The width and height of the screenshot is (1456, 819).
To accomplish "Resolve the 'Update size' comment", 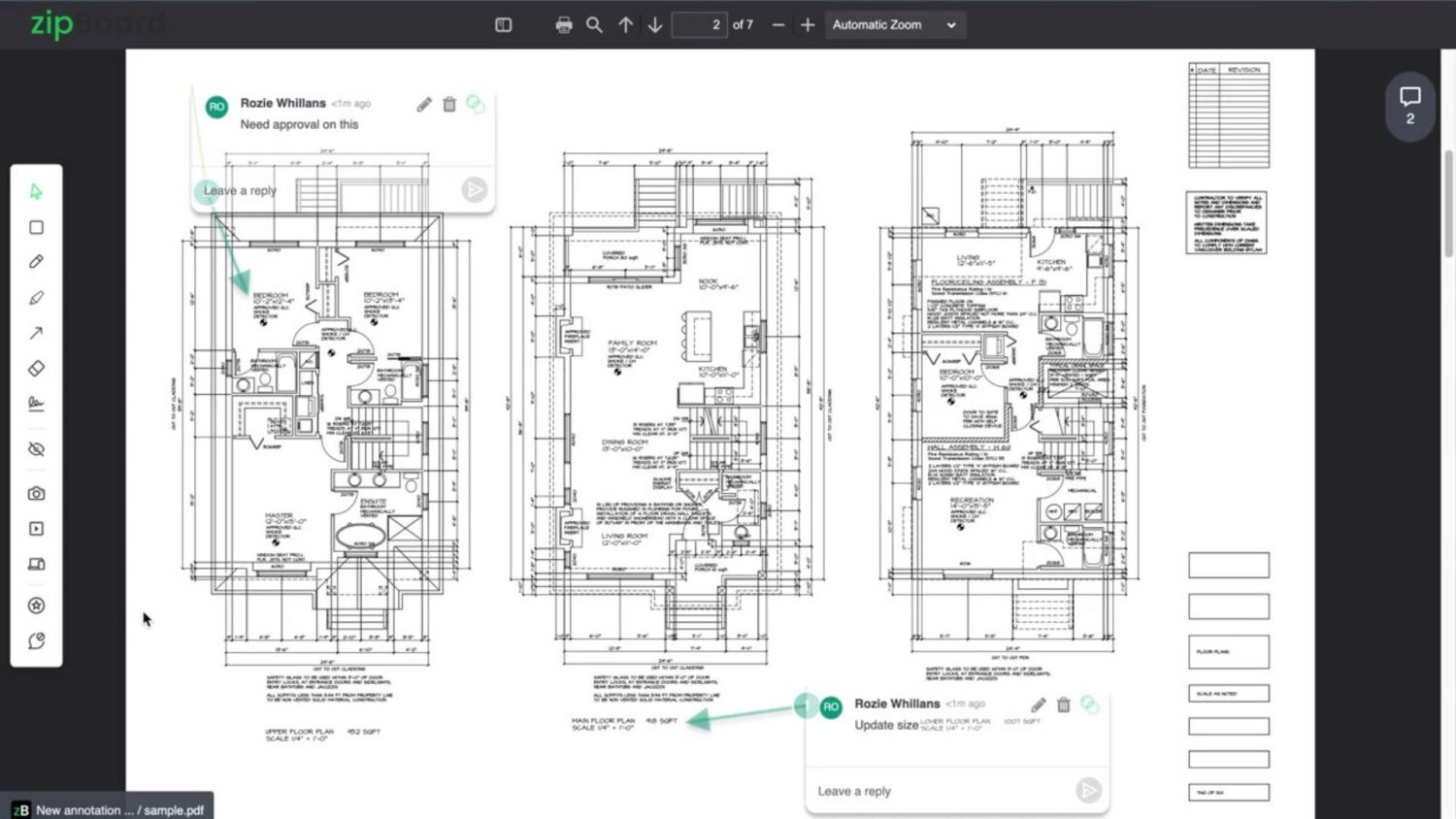I will pos(1089,704).
